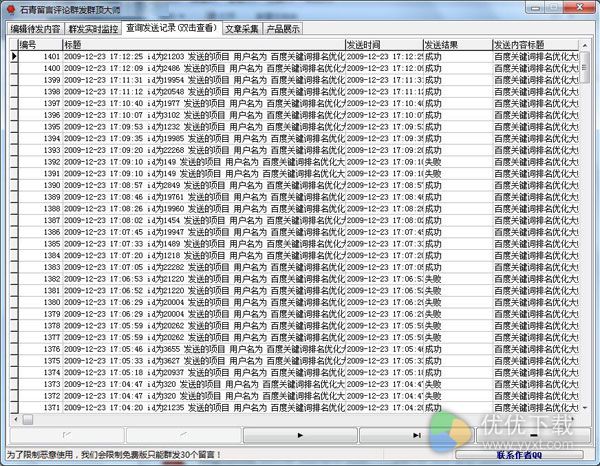Click the previous record navigator button

[x=184, y=435]
